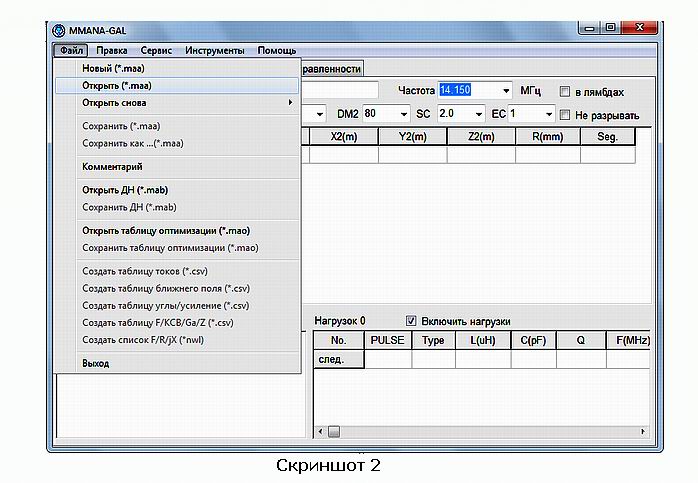Select Открыть (*.maa) menu entry
Viewport: 698px width, 483px height.
coord(177,85)
